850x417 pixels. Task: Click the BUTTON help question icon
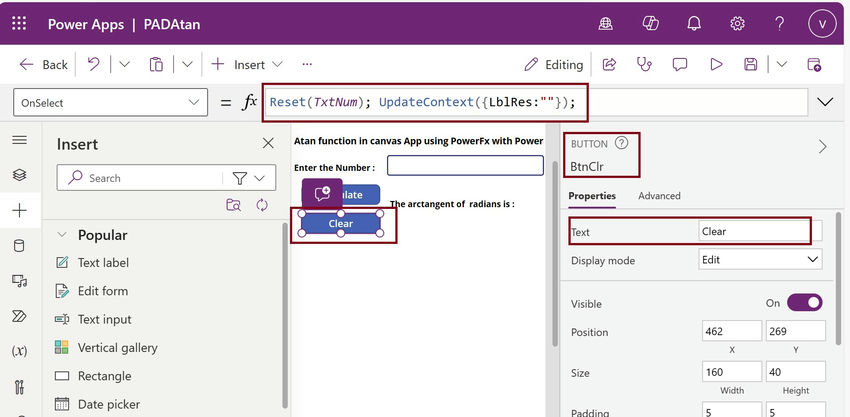[x=622, y=144]
